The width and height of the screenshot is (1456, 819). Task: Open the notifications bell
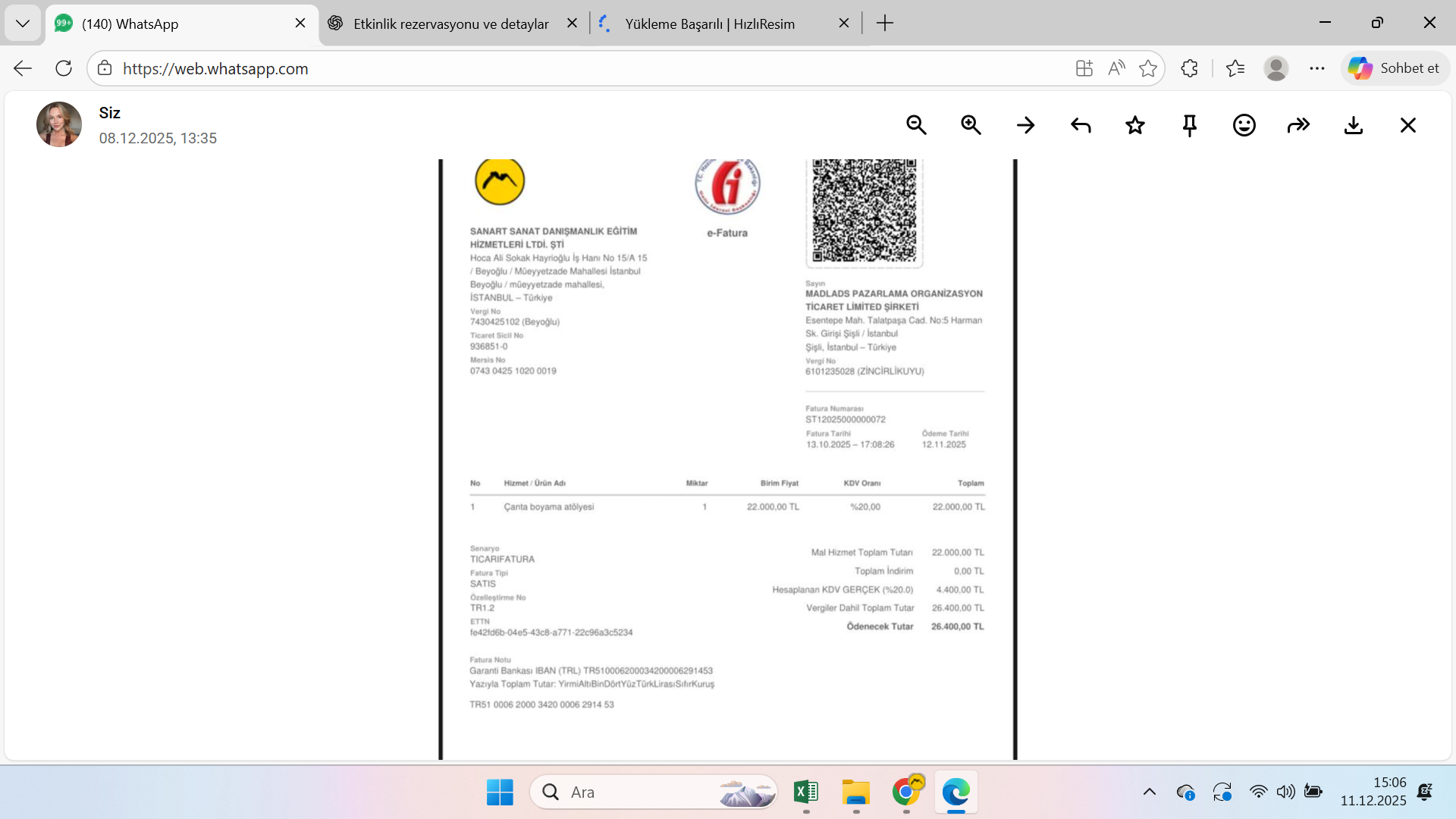(x=1426, y=792)
